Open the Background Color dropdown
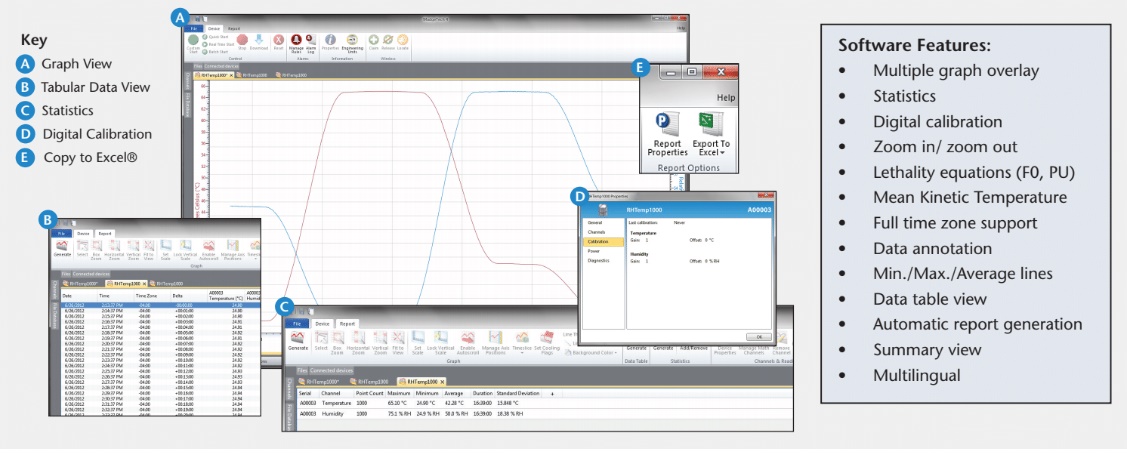The width and height of the screenshot is (1127, 465). coord(590,352)
